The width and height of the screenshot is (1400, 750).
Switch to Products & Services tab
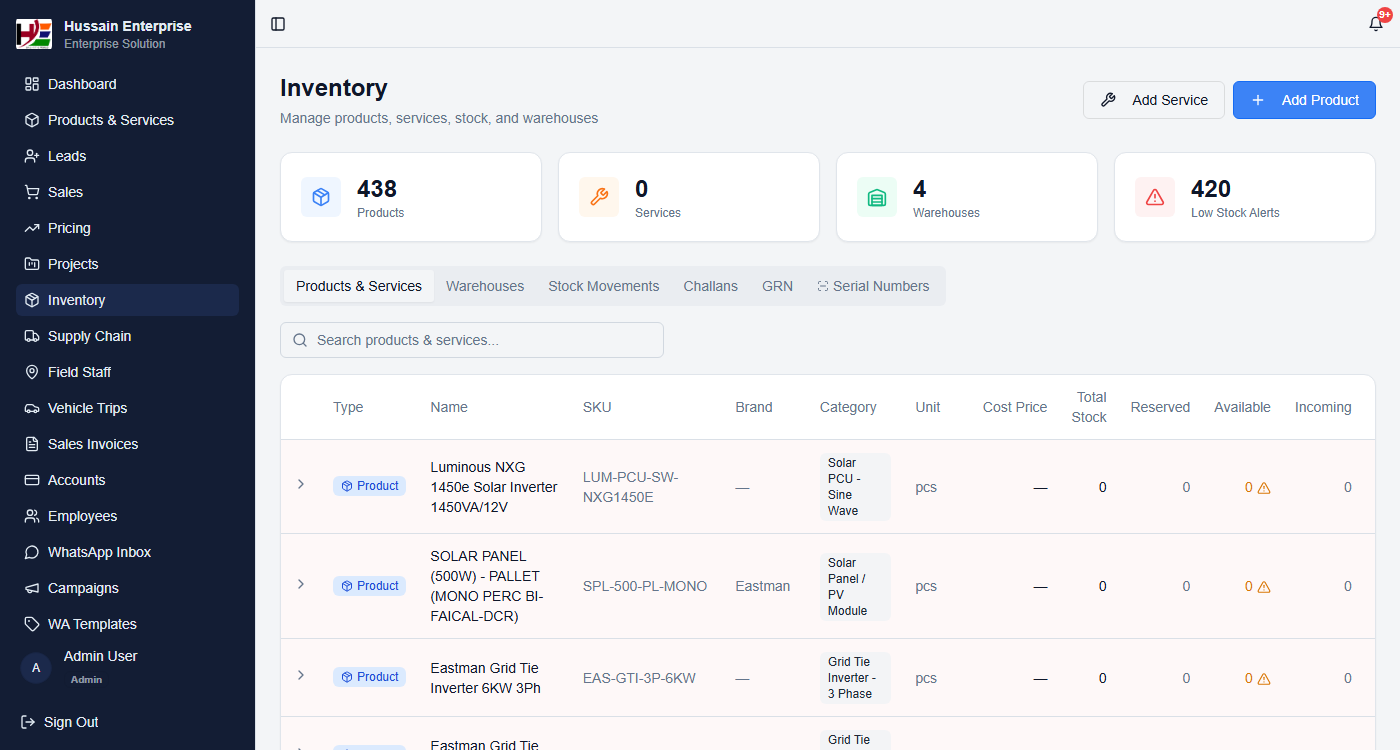tap(359, 286)
